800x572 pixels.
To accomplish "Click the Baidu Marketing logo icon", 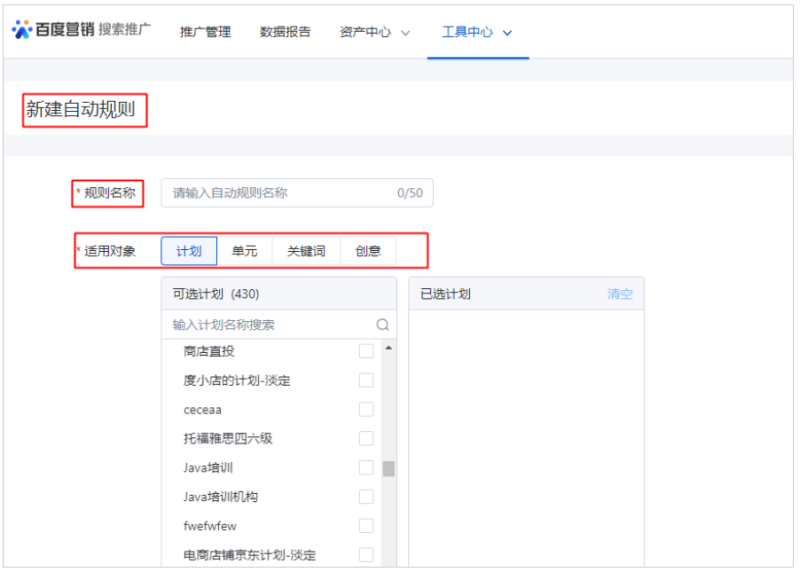I will 22,29.
